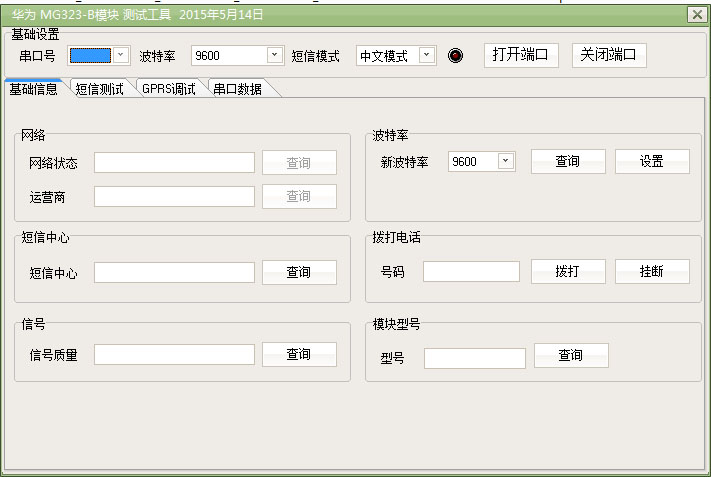Hang up using the 挂断 button
Image resolution: width=711 pixels, height=477 pixels.
(x=651, y=272)
